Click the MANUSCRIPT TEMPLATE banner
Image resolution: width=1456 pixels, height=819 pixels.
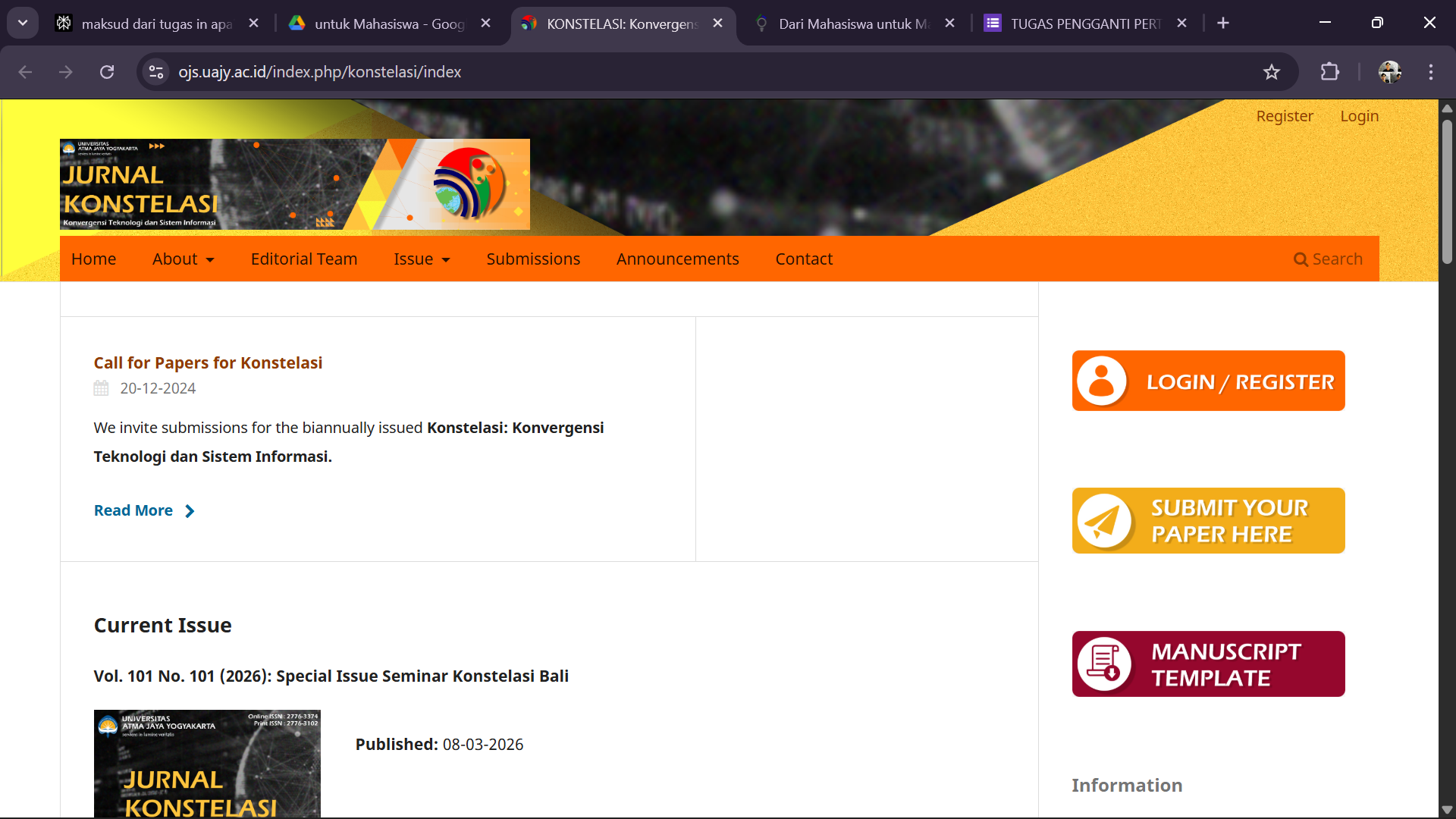(1209, 664)
